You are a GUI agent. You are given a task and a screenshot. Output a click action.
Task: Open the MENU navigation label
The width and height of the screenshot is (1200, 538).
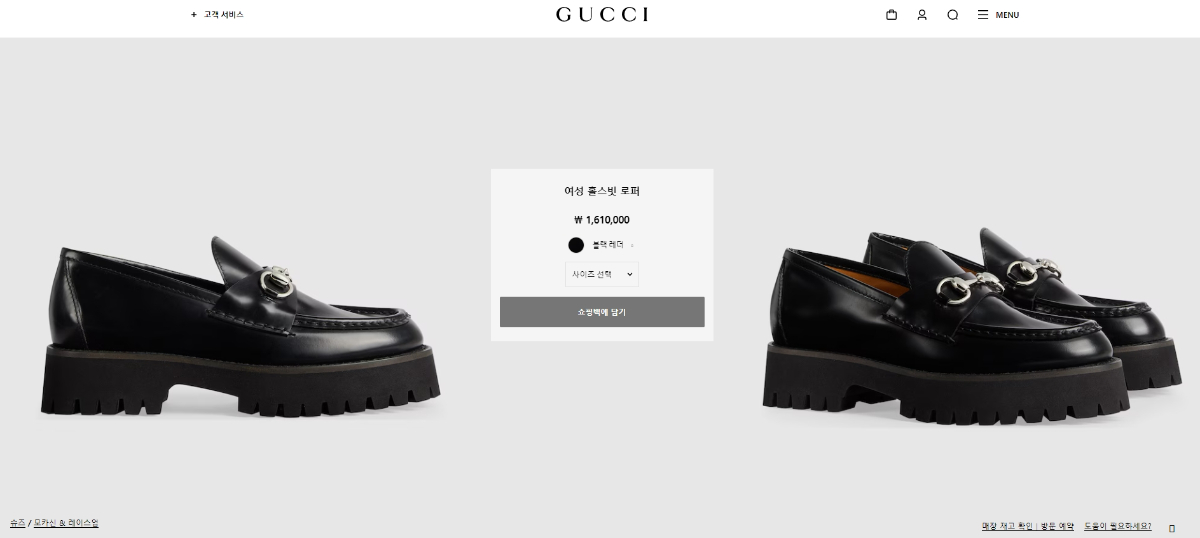point(1007,15)
